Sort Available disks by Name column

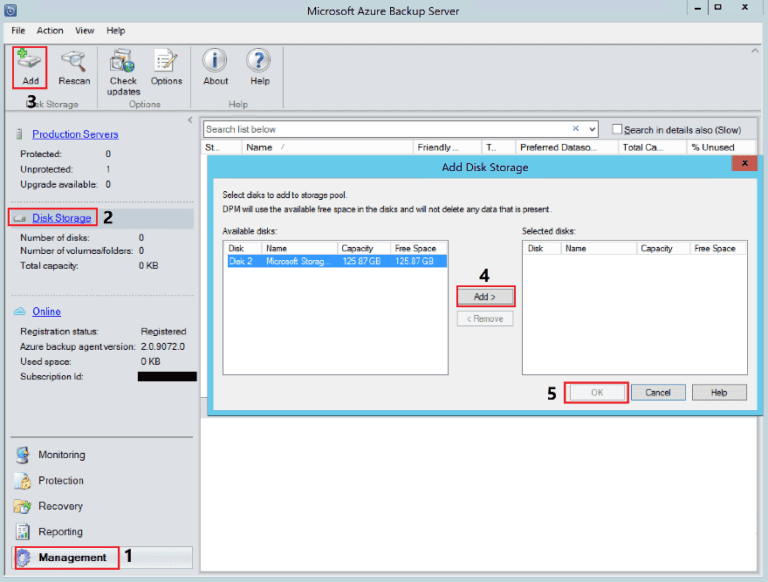pos(299,248)
